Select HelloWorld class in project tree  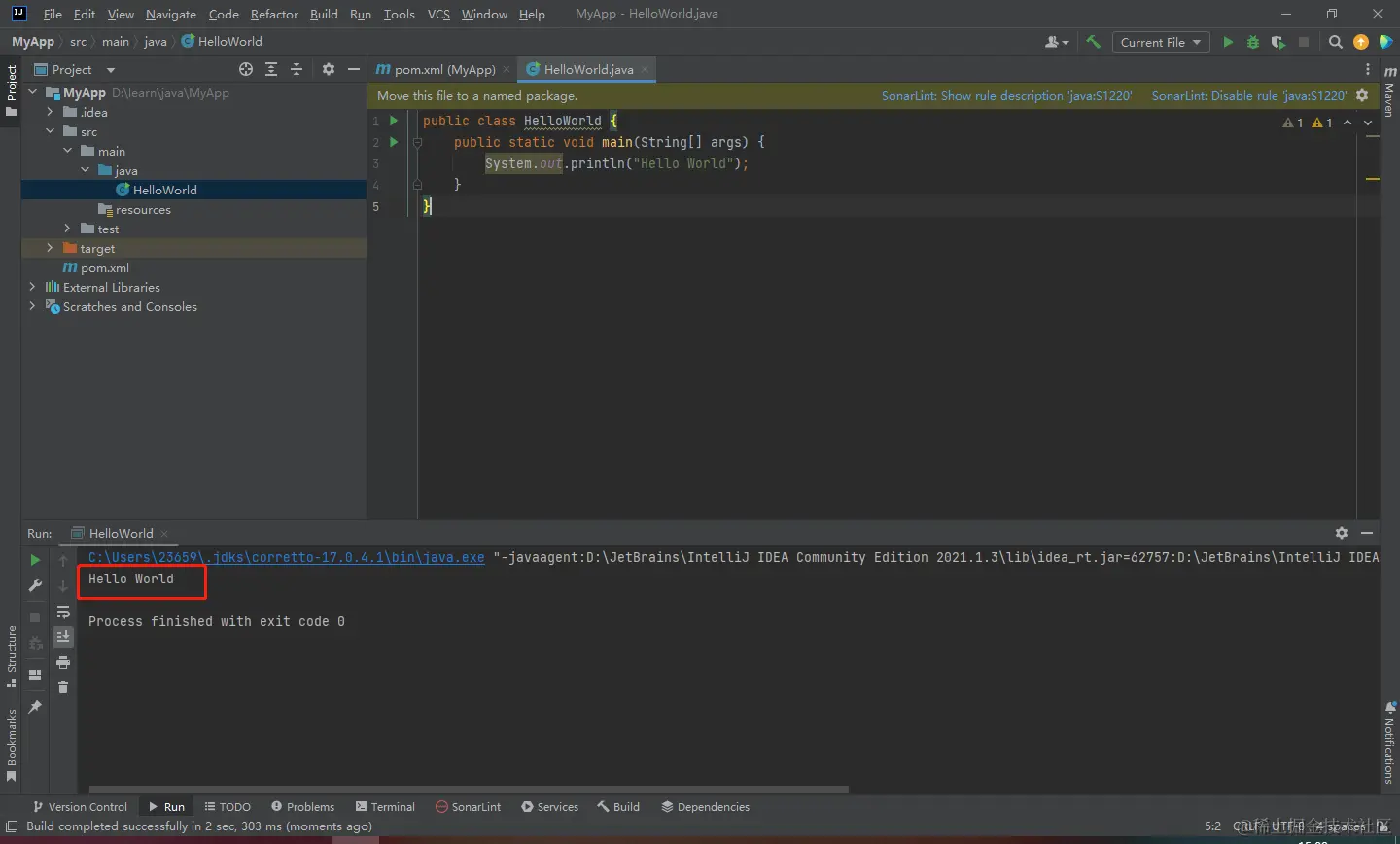tap(165, 190)
